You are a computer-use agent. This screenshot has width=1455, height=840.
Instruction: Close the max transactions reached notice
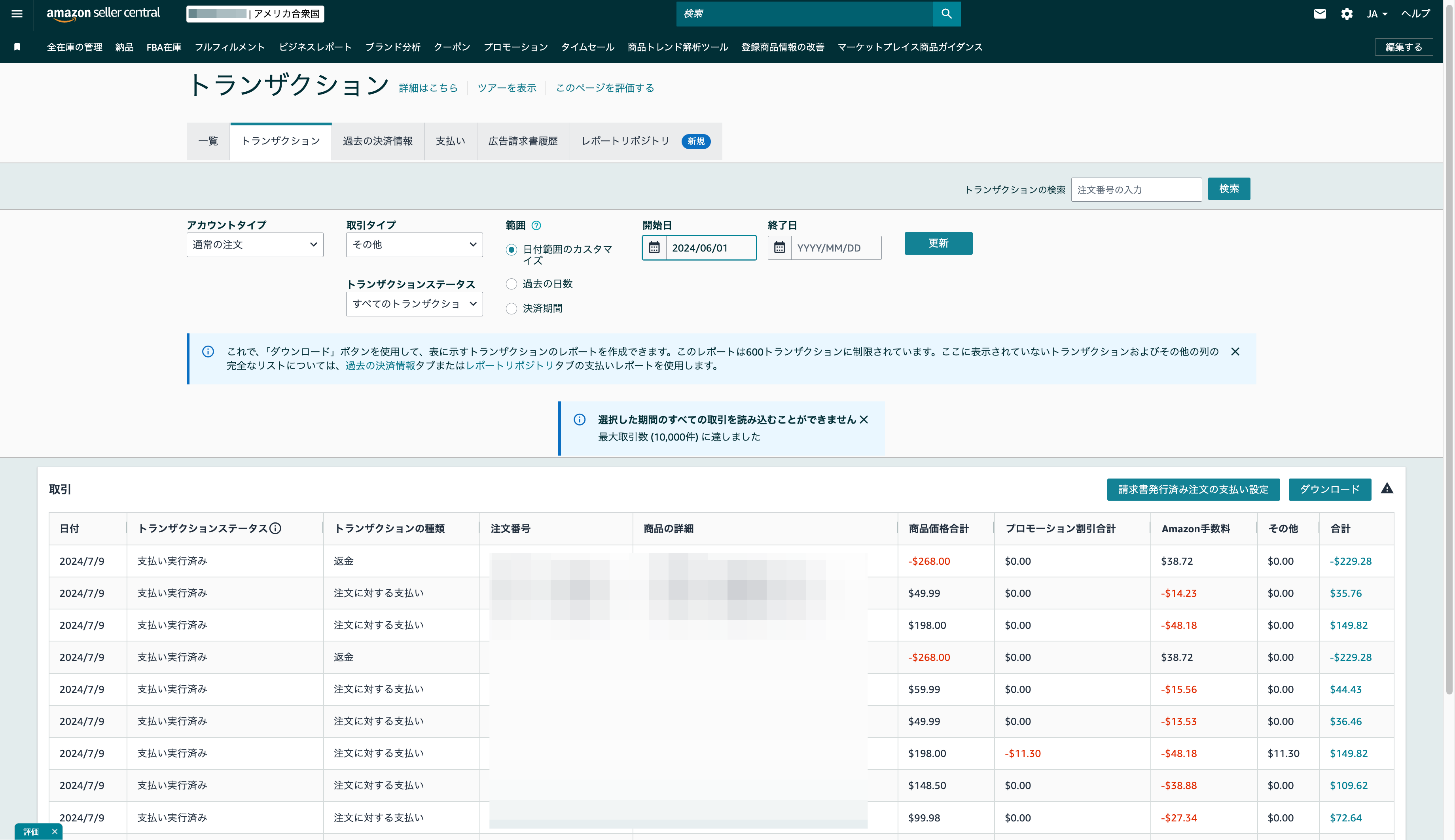(x=864, y=420)
